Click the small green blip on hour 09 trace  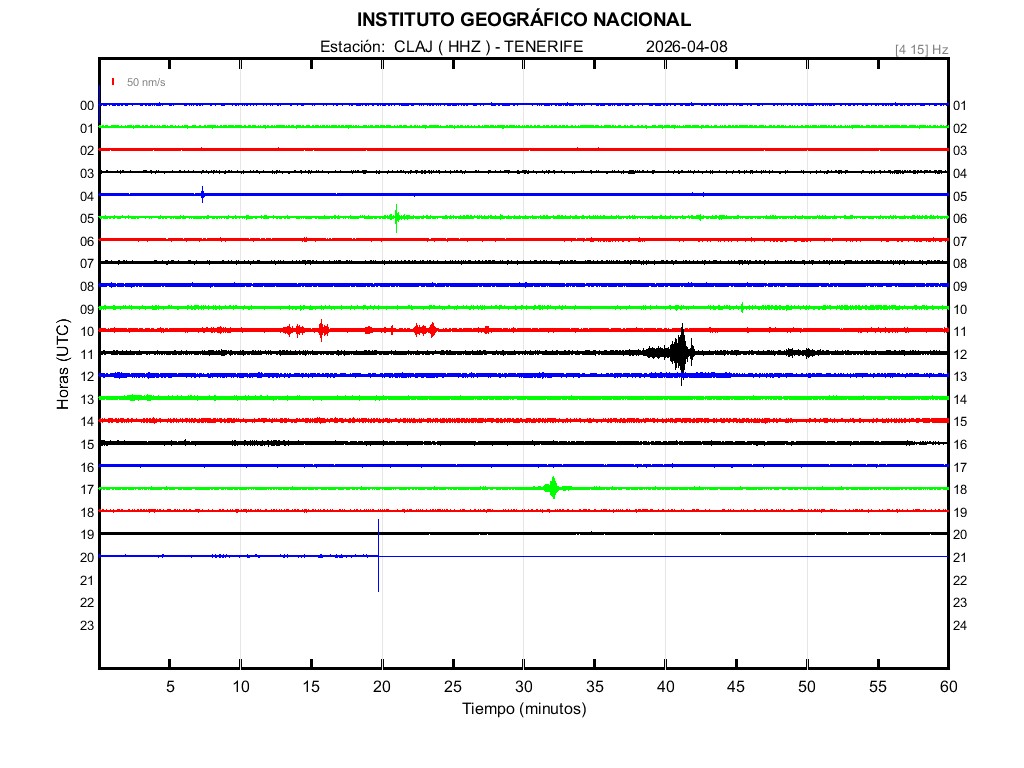tap(741, 307)
